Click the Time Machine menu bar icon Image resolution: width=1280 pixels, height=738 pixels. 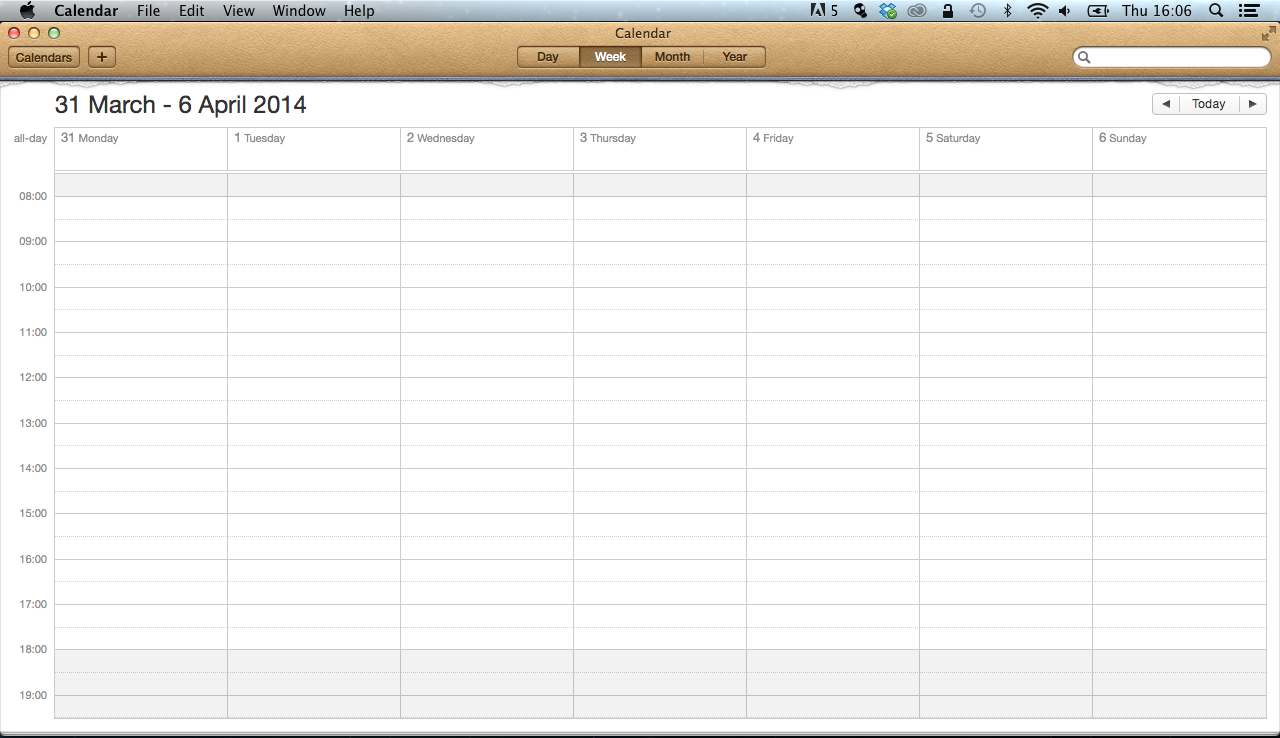click(x=977, y=11)
